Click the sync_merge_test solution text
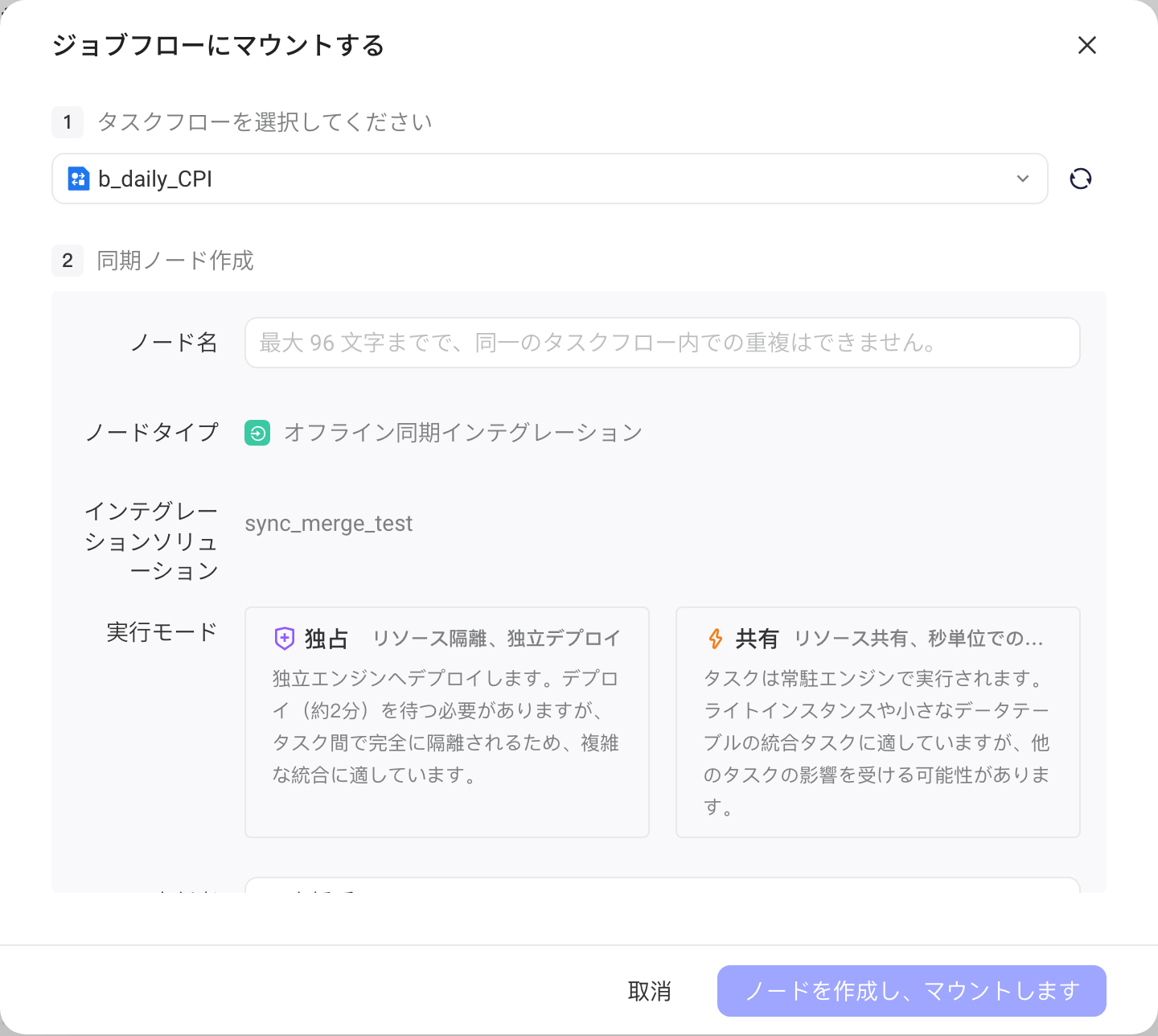 329,524
